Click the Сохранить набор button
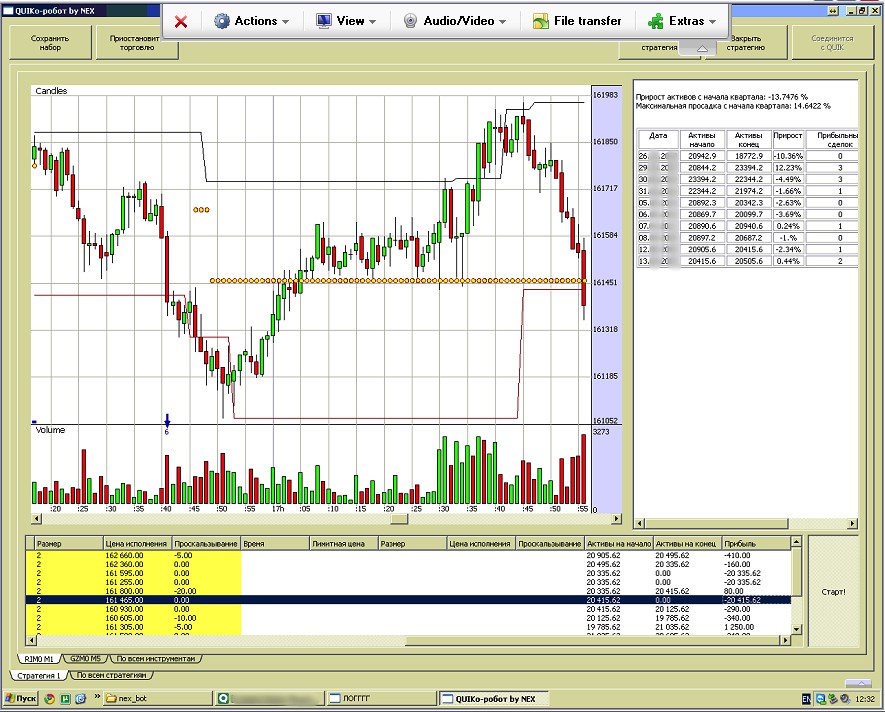 50,42
